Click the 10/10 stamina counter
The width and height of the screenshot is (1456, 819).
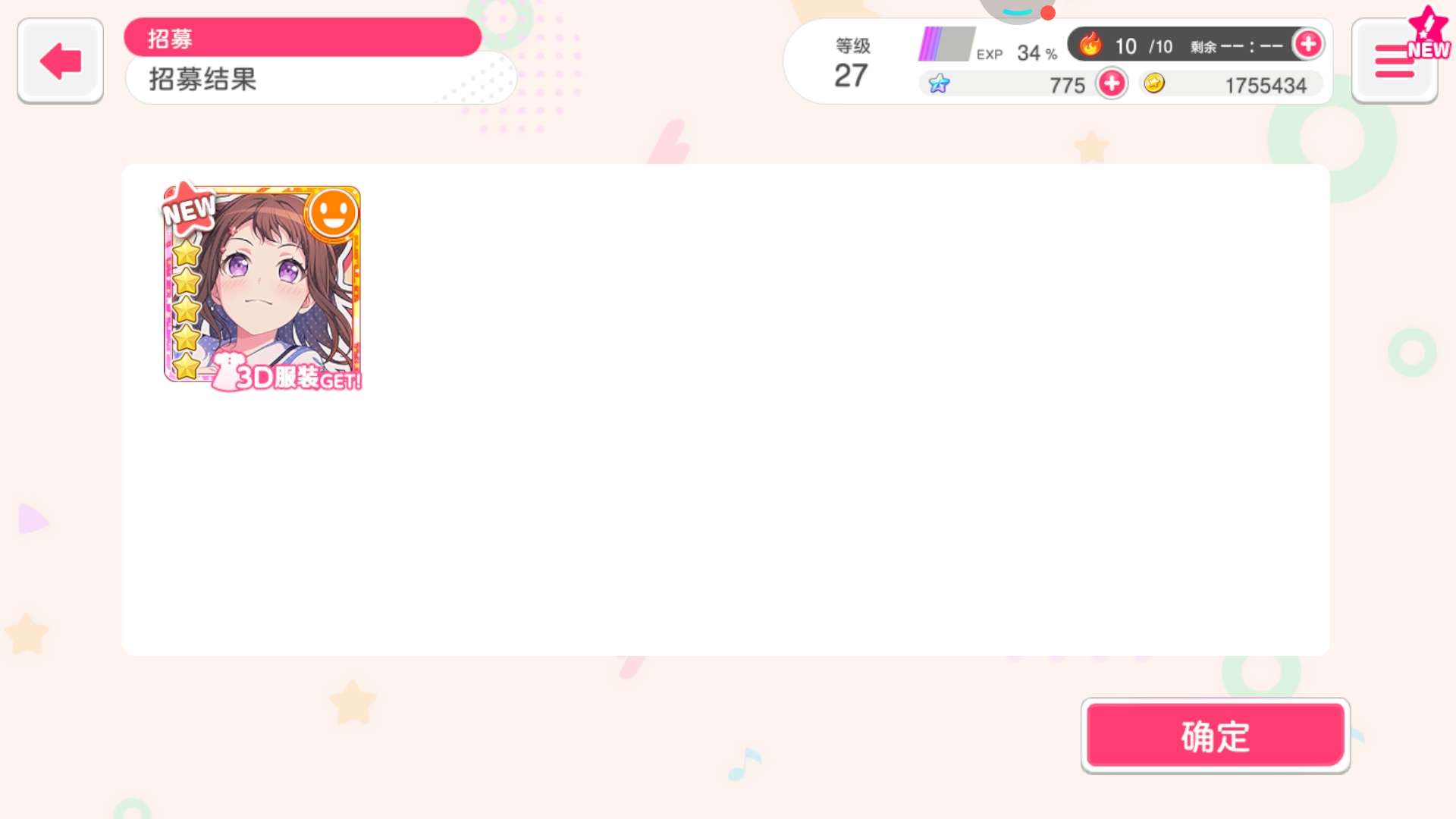pos(1143,46)
